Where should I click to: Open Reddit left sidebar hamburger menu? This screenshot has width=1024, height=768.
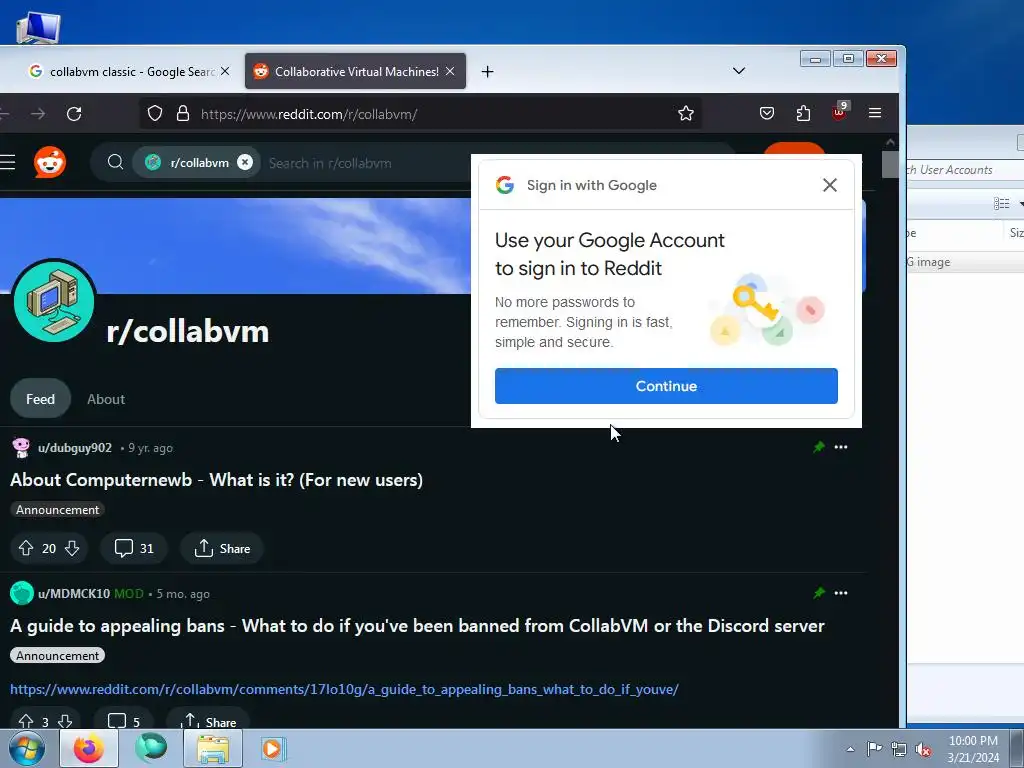pos(8,163)
